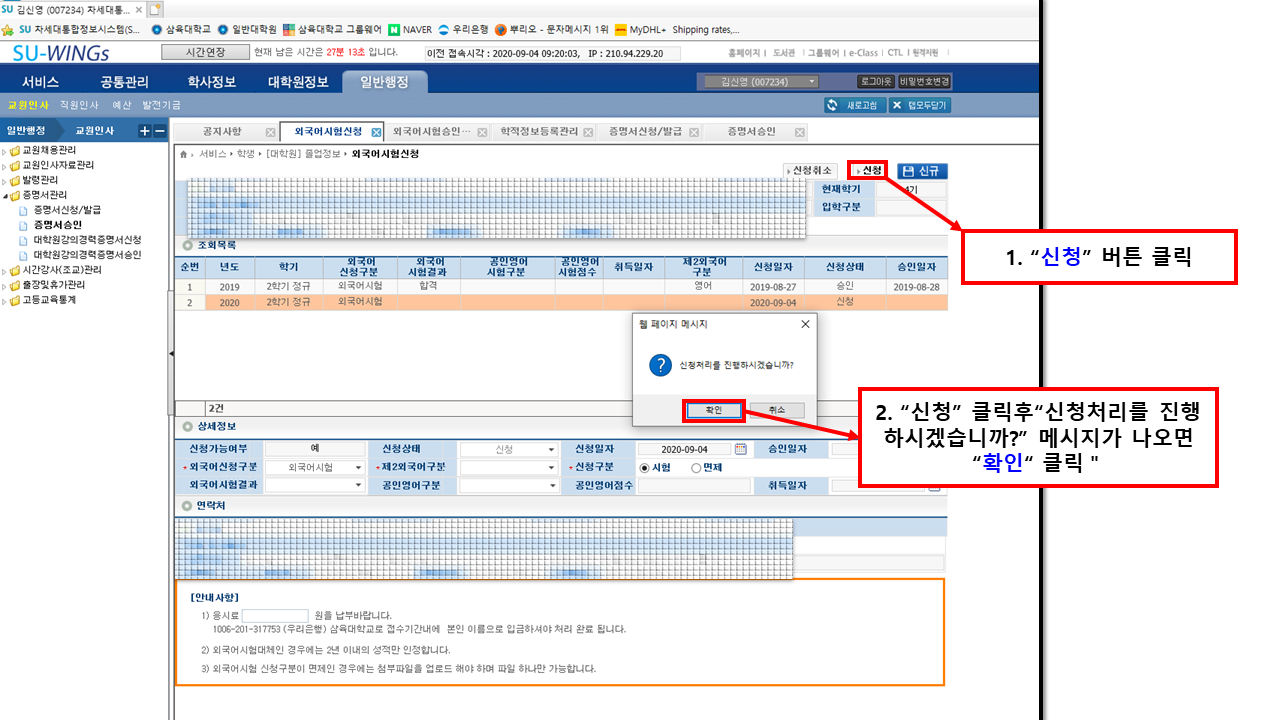The width and height of the screenshot is (1280, 720).
Task: Close the 외국어시험신청 tab with its X icon
Action: coord(376,132)
